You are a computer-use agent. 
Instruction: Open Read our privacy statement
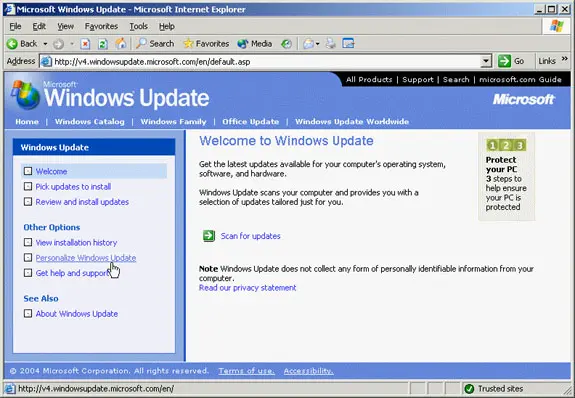coord(248,288)
